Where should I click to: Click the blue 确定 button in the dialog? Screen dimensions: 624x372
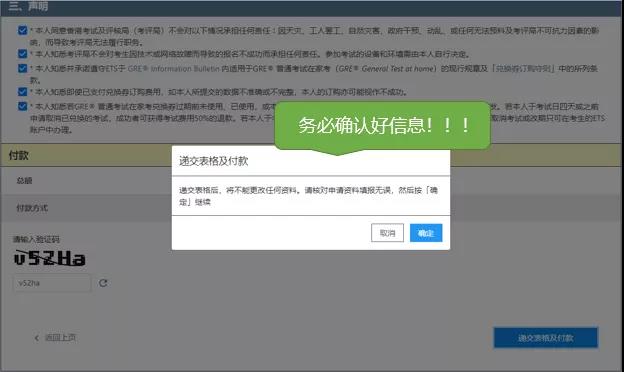[x=426, y=233]
